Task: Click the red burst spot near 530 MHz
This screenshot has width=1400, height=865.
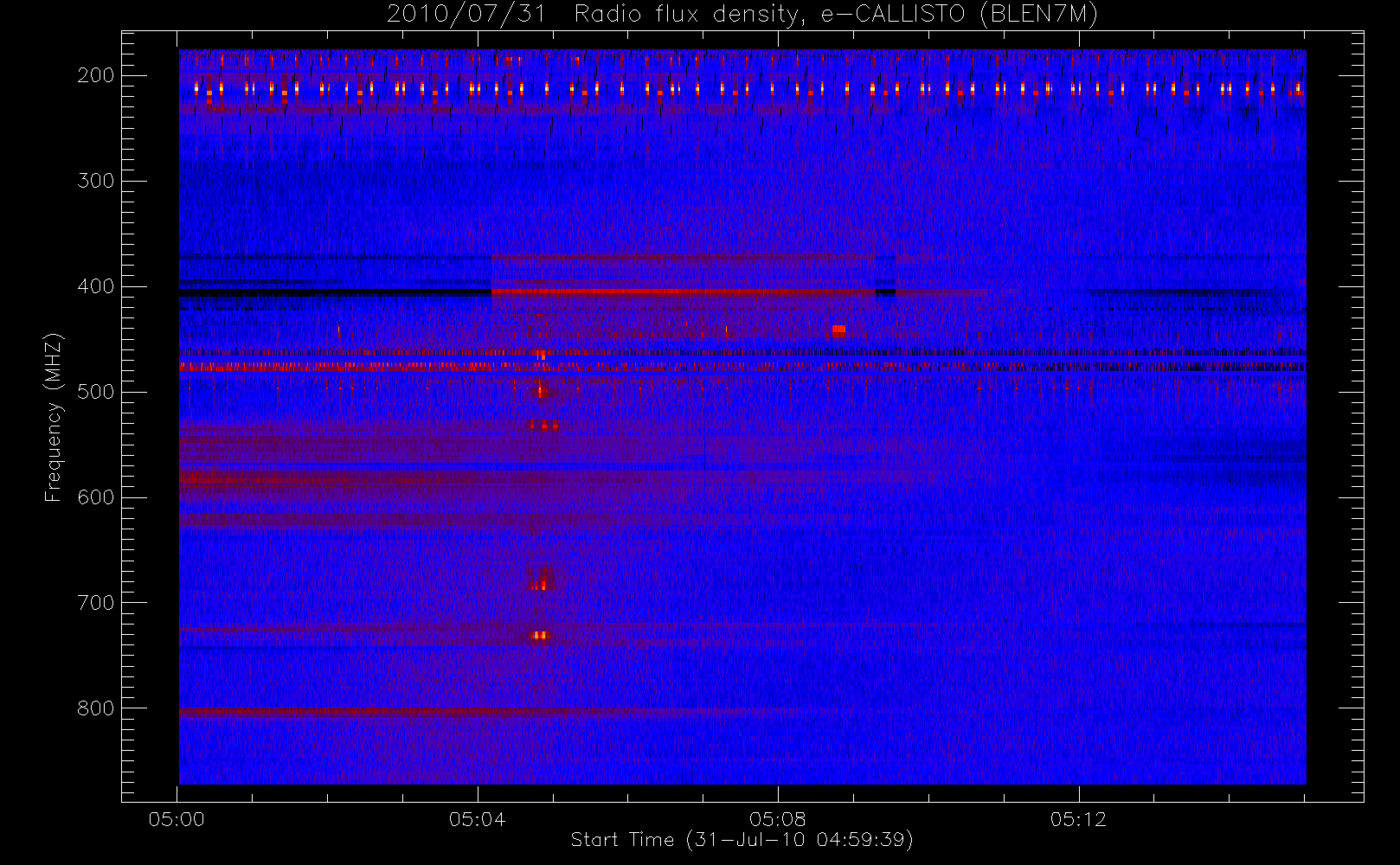Action: (x=544, y=426)
